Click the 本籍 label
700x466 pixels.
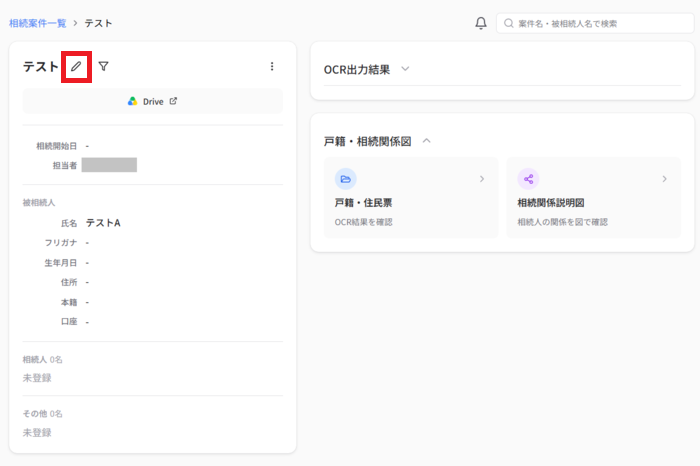point(69,302)
